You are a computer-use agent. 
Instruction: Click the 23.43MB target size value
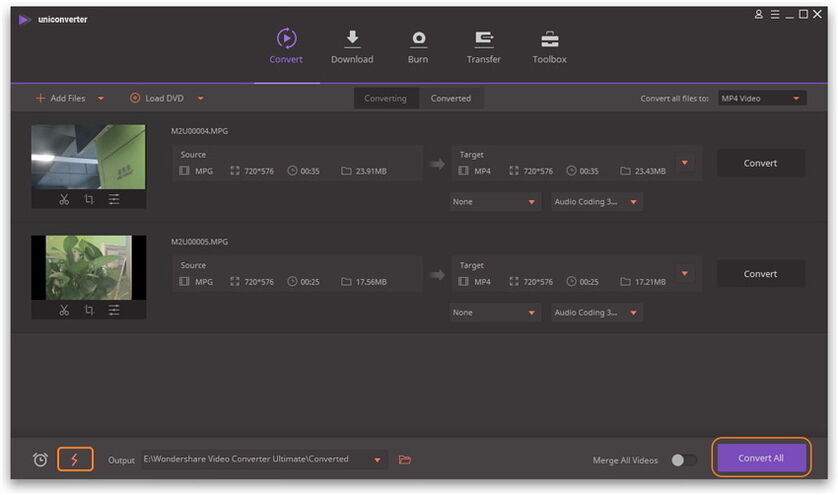[650, 171]
